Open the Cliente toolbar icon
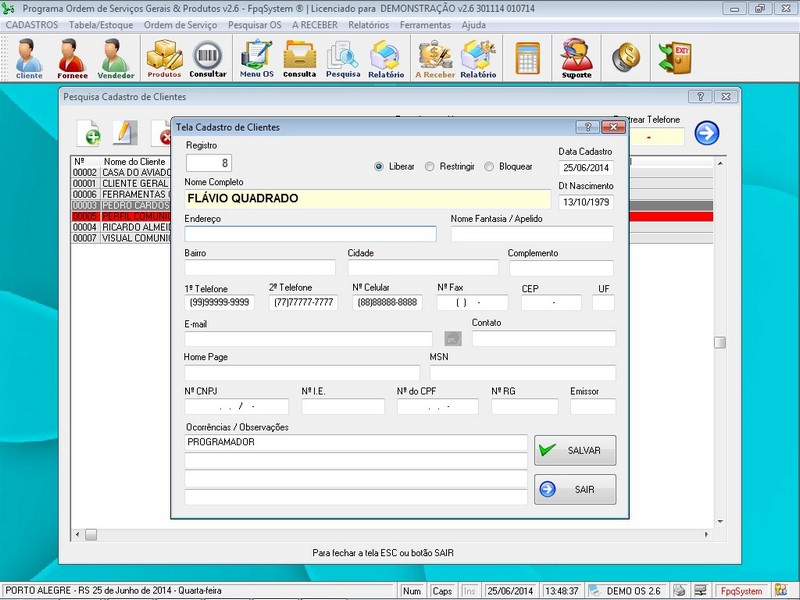The height and width of the screenshot is (600, 800). click(x=29, y=58)
